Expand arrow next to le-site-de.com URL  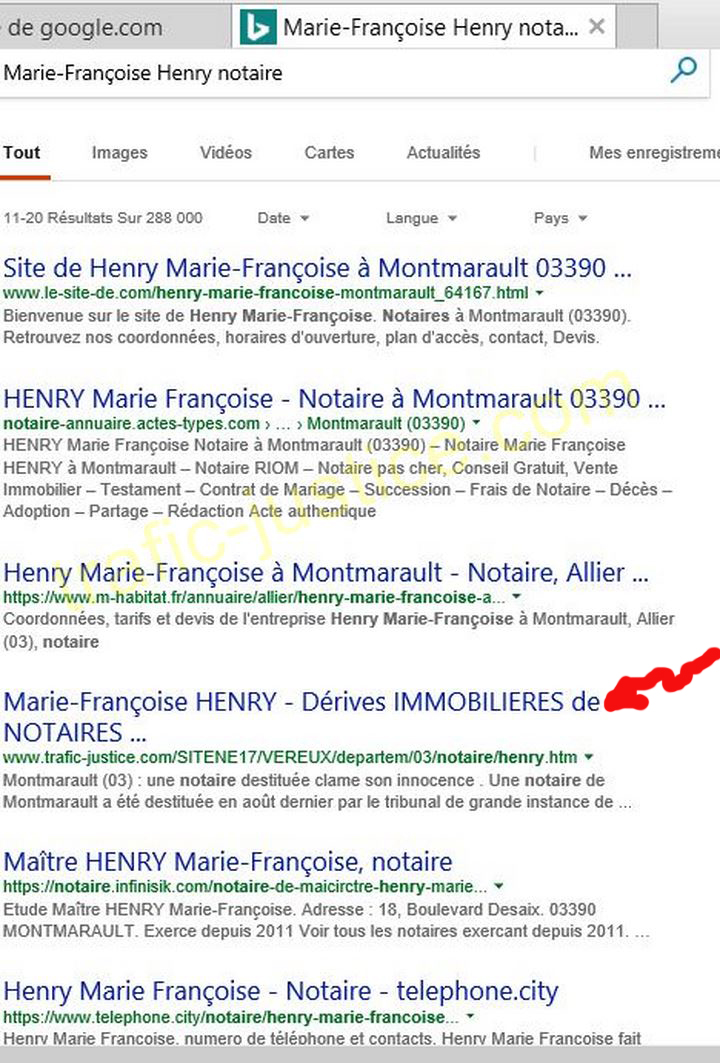pos(540,293)
